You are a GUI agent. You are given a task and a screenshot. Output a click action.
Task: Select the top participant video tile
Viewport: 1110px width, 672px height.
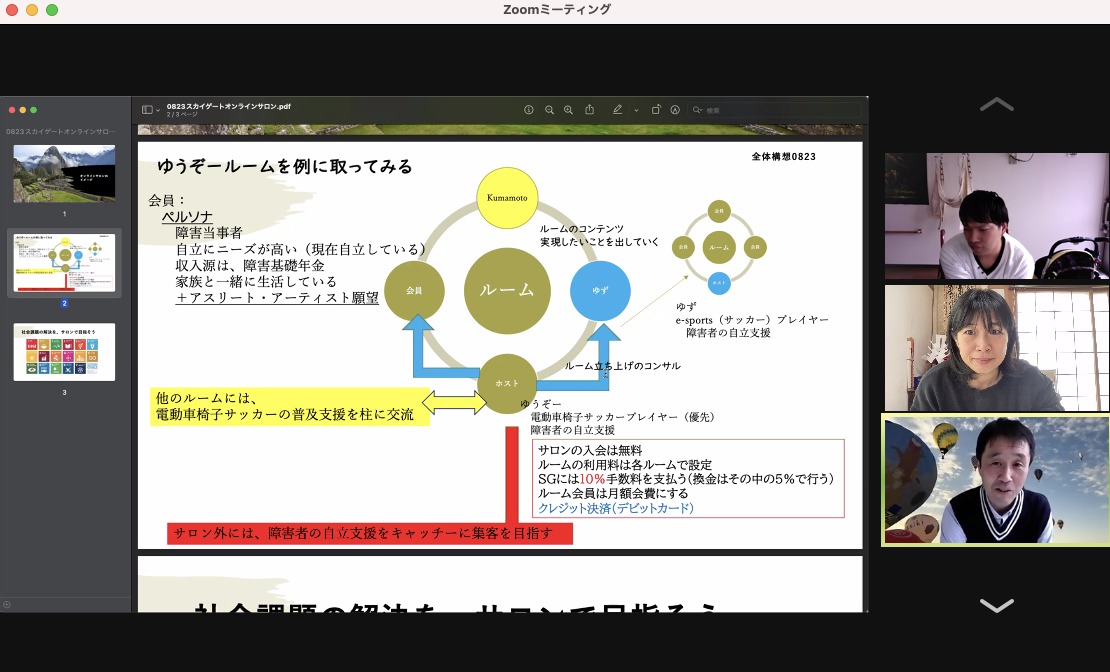996,215
